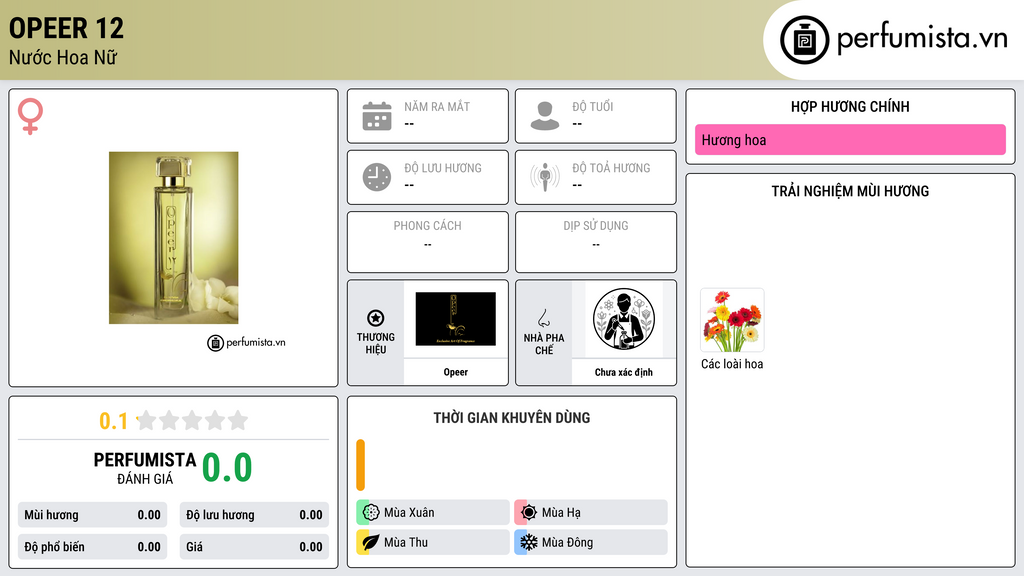The width and height of the screenshot is (1024, 576).
Task: Click the Trải nghiệm mùi hương heading
Action: click(850, 191)
